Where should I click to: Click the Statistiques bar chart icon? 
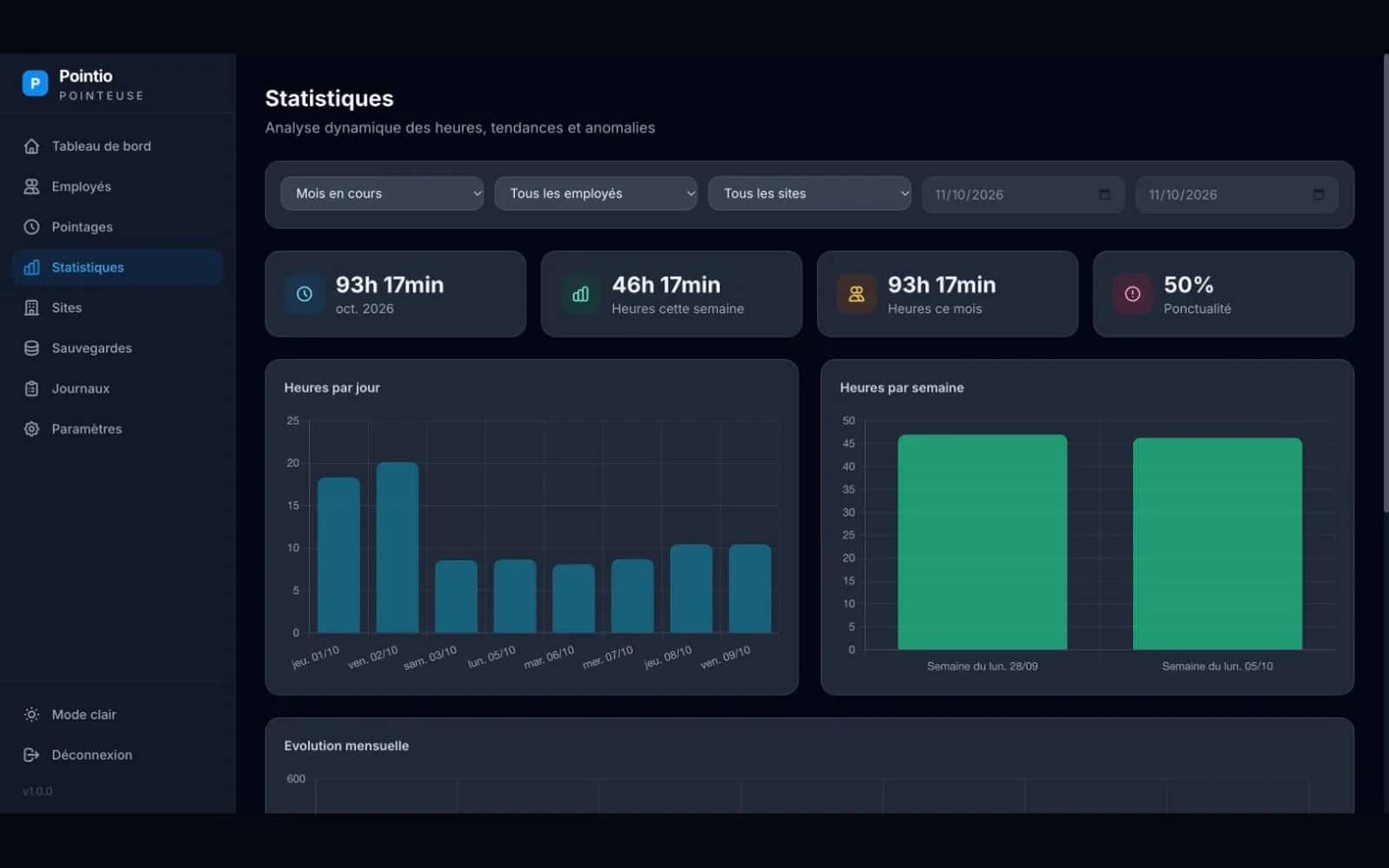tap(31, 267)
